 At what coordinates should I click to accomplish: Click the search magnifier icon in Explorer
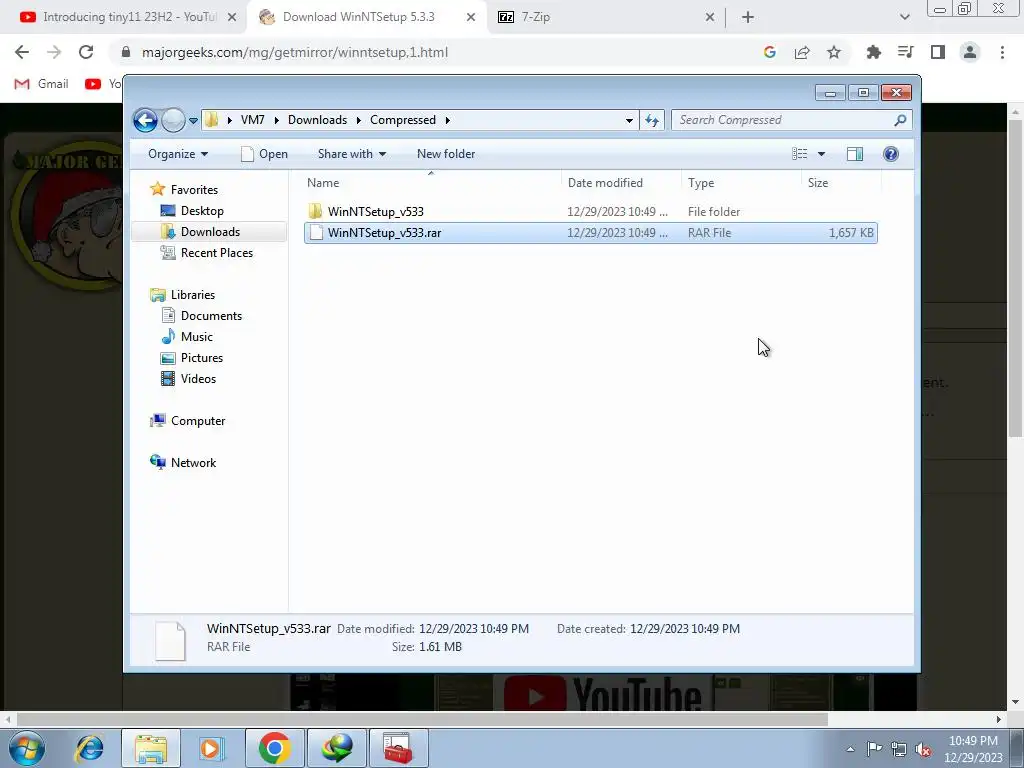click(901, 120)
